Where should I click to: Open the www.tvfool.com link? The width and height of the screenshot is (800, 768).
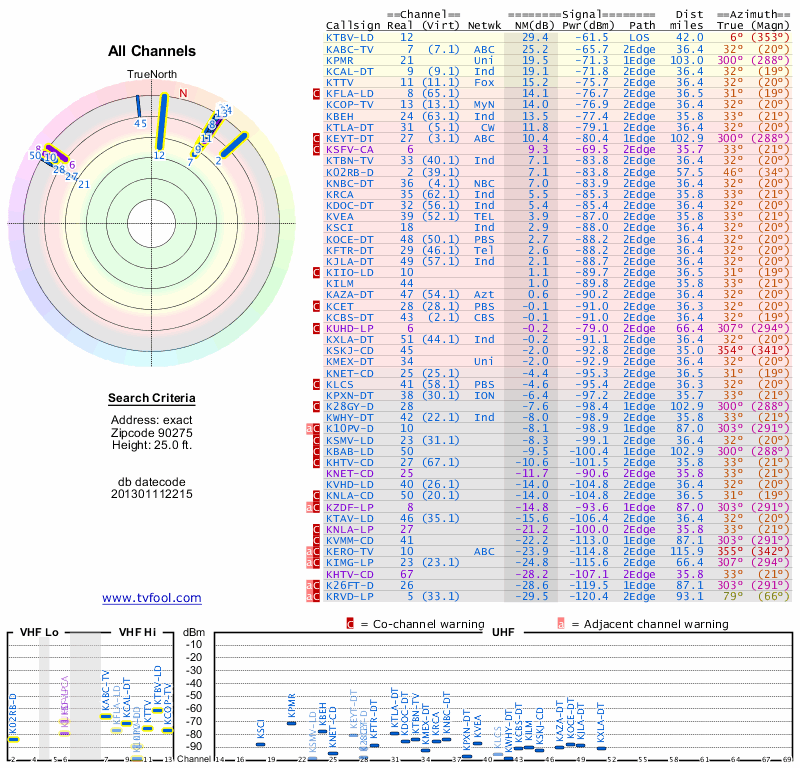coord(152,598)
